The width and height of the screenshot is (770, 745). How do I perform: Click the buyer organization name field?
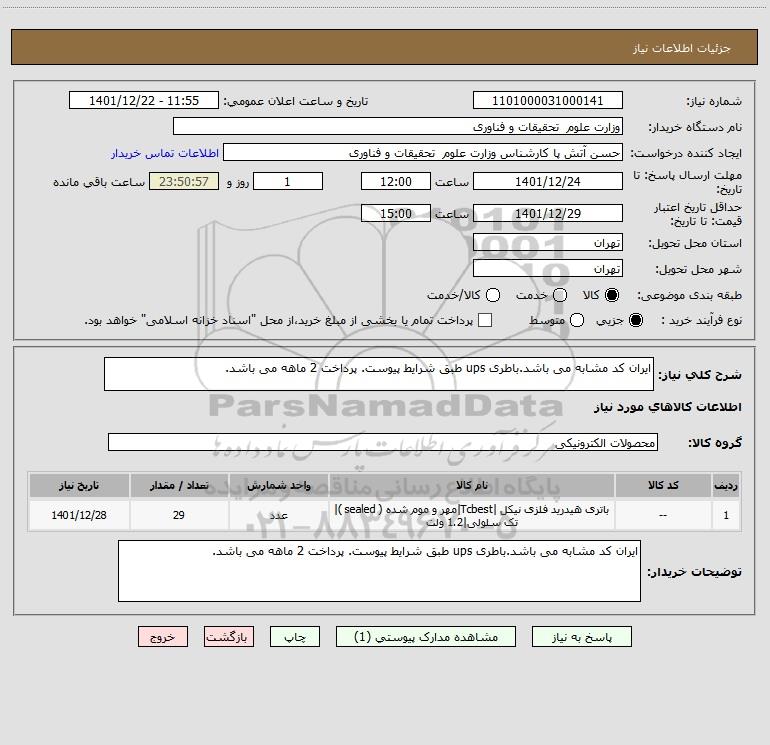point(398,126)
